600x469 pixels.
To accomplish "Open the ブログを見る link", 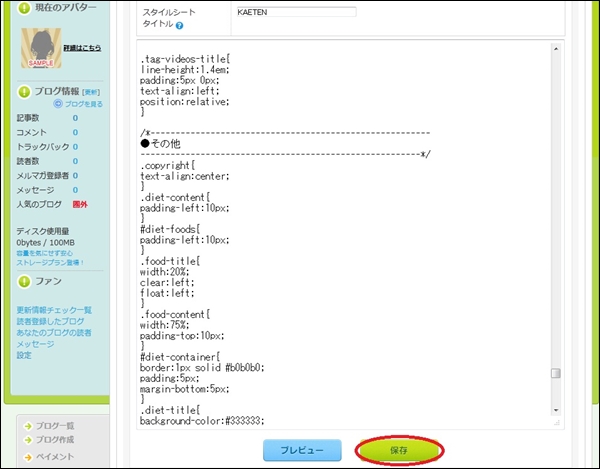I will [83, 104].
